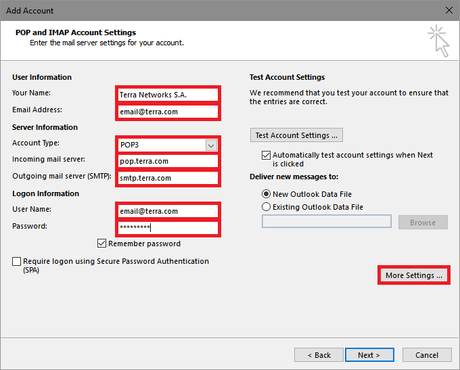460x370 pixels.
Task: Select New Outlook Data File radio button
Action: click(266, 194)
